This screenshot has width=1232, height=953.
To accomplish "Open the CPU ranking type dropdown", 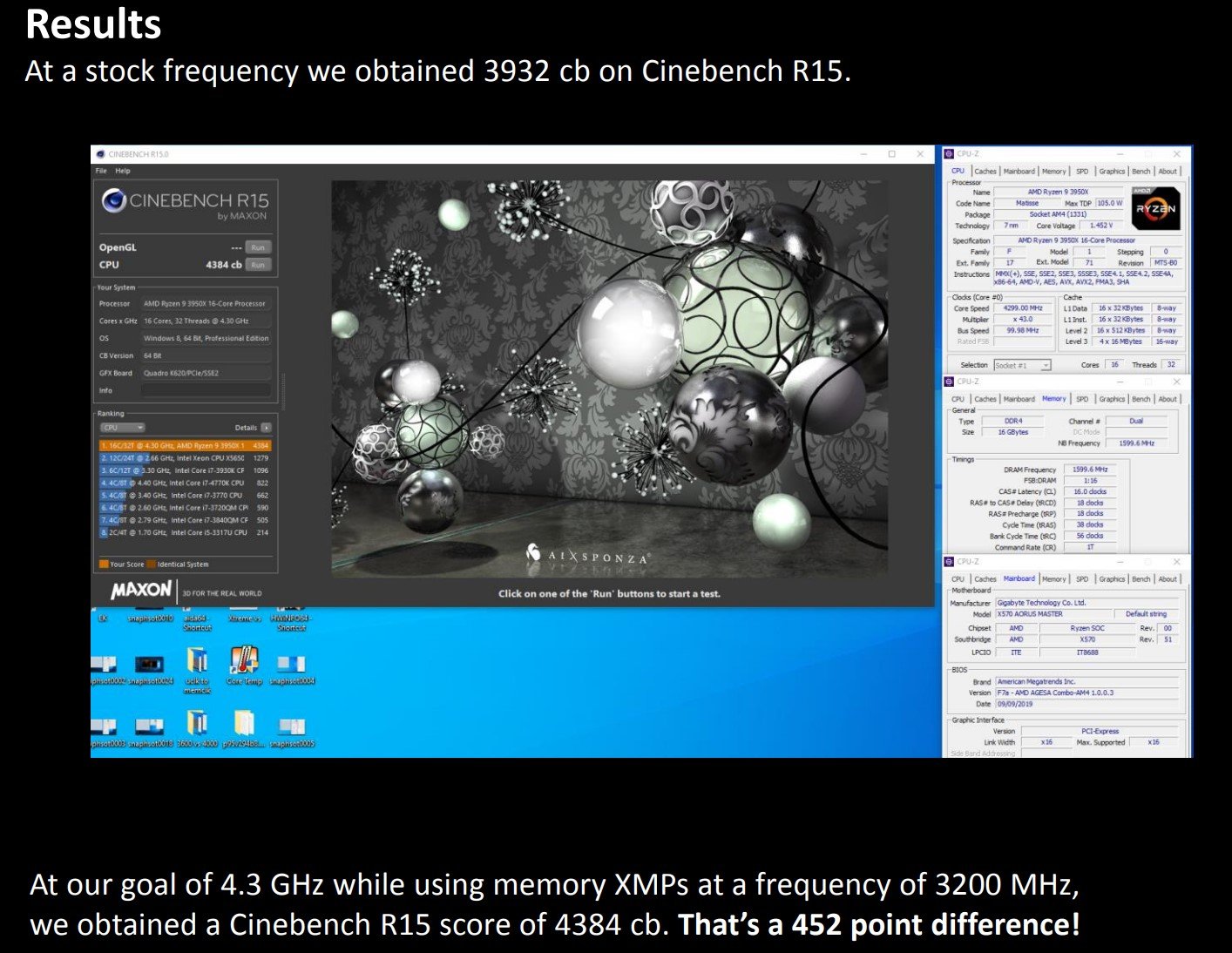I will click(122, 428).
